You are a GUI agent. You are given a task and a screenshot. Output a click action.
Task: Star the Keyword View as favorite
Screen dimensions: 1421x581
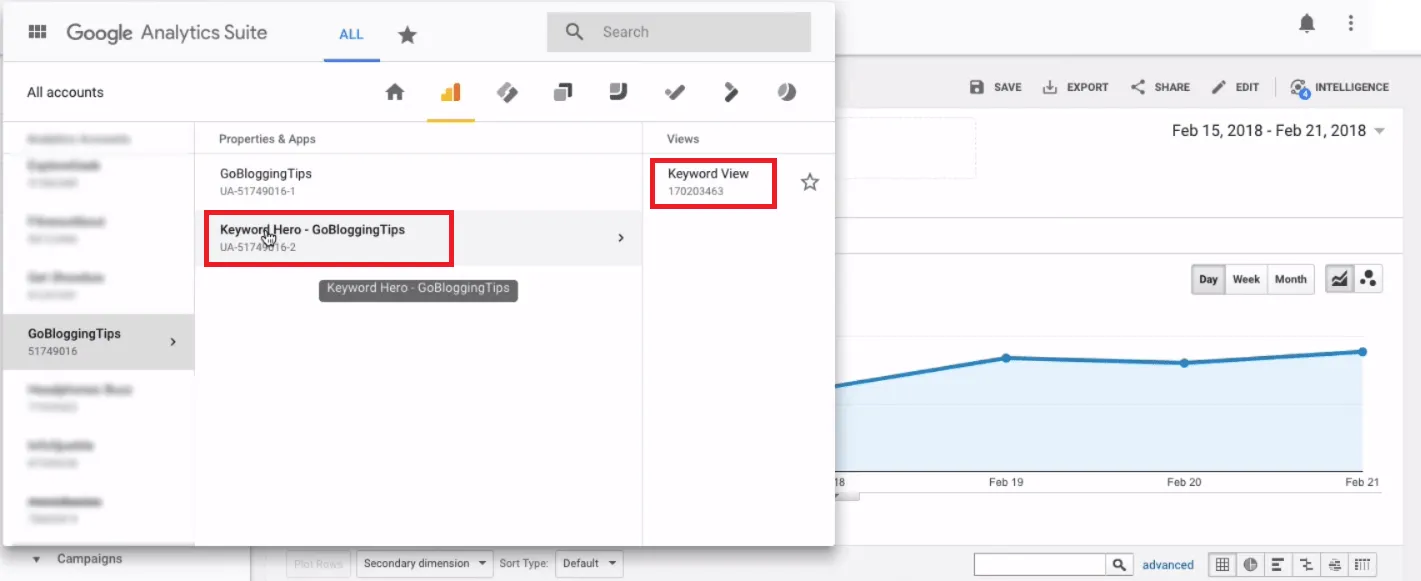[810, 182]
